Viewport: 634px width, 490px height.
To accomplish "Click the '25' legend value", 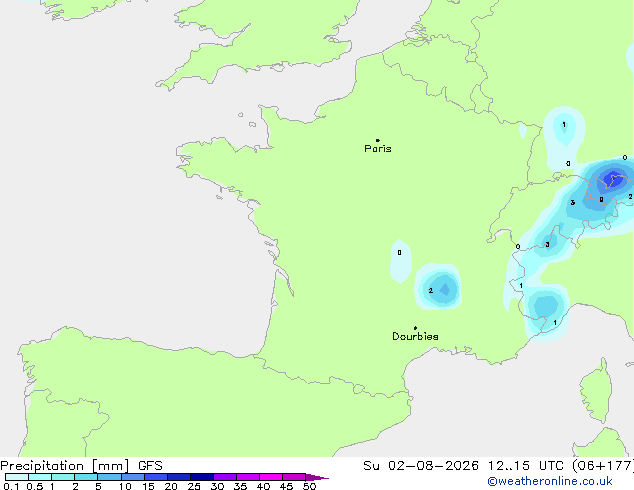I will [x=194, y=486].
